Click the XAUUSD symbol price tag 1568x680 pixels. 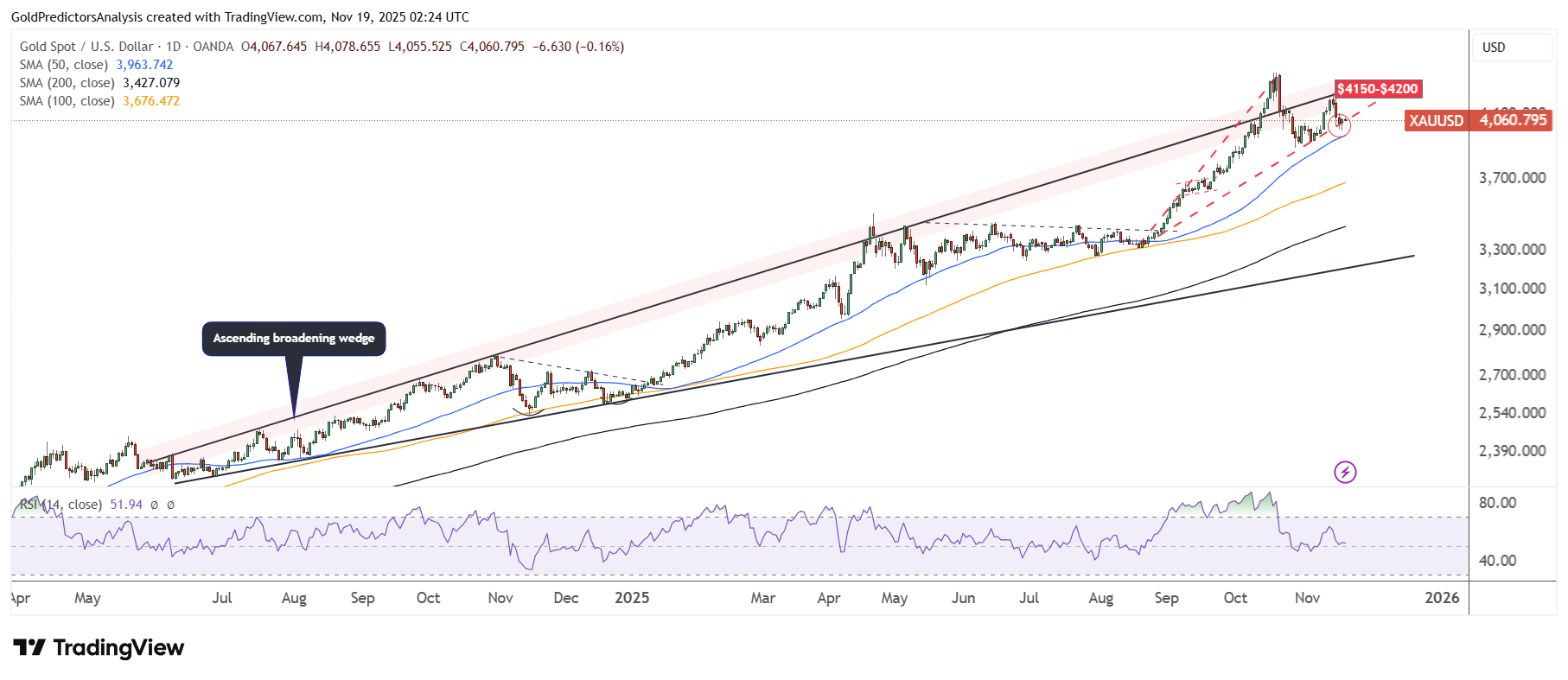point(1436,121)
